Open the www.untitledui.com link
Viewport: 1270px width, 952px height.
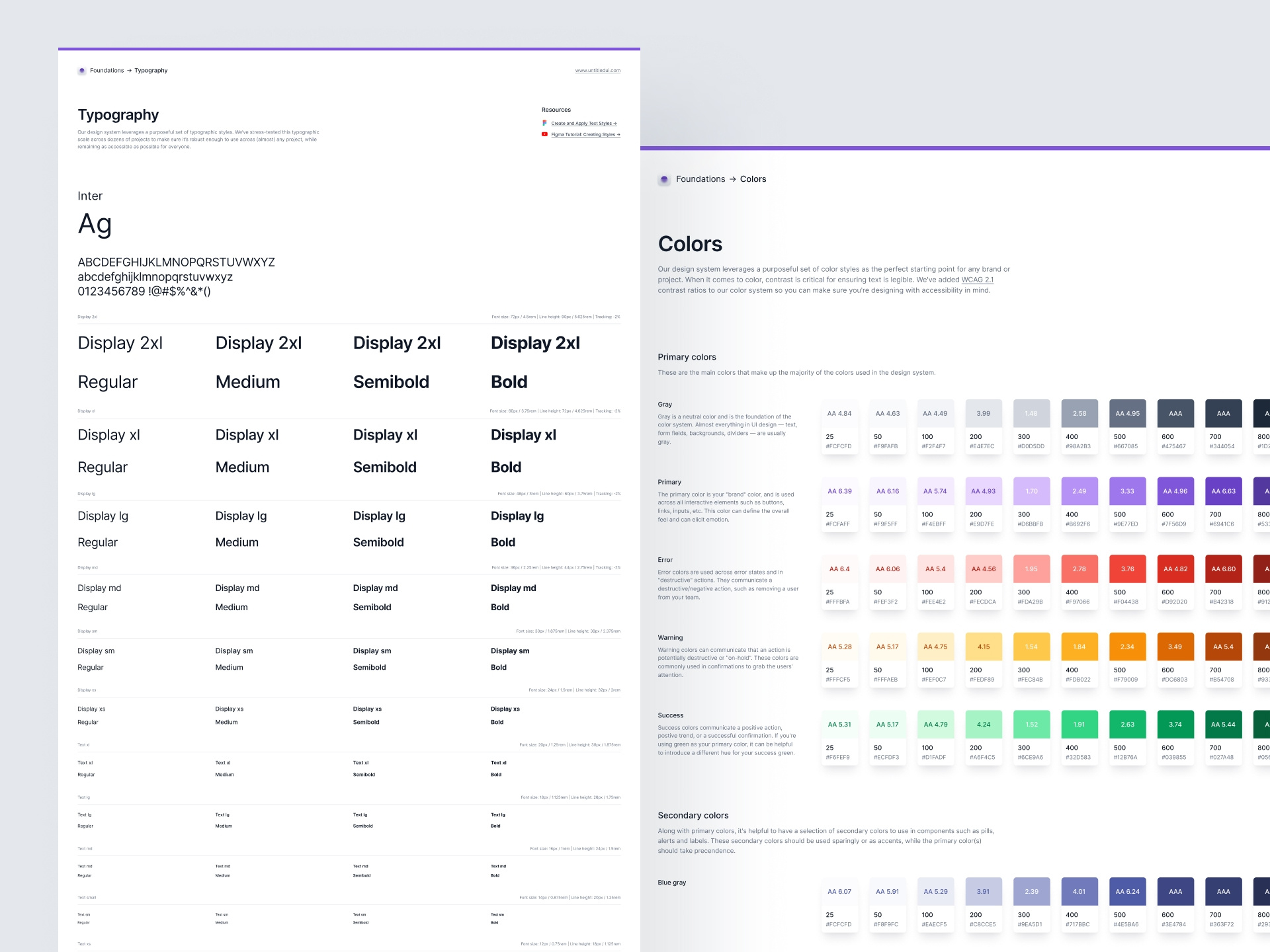click(x=597, y=70)
